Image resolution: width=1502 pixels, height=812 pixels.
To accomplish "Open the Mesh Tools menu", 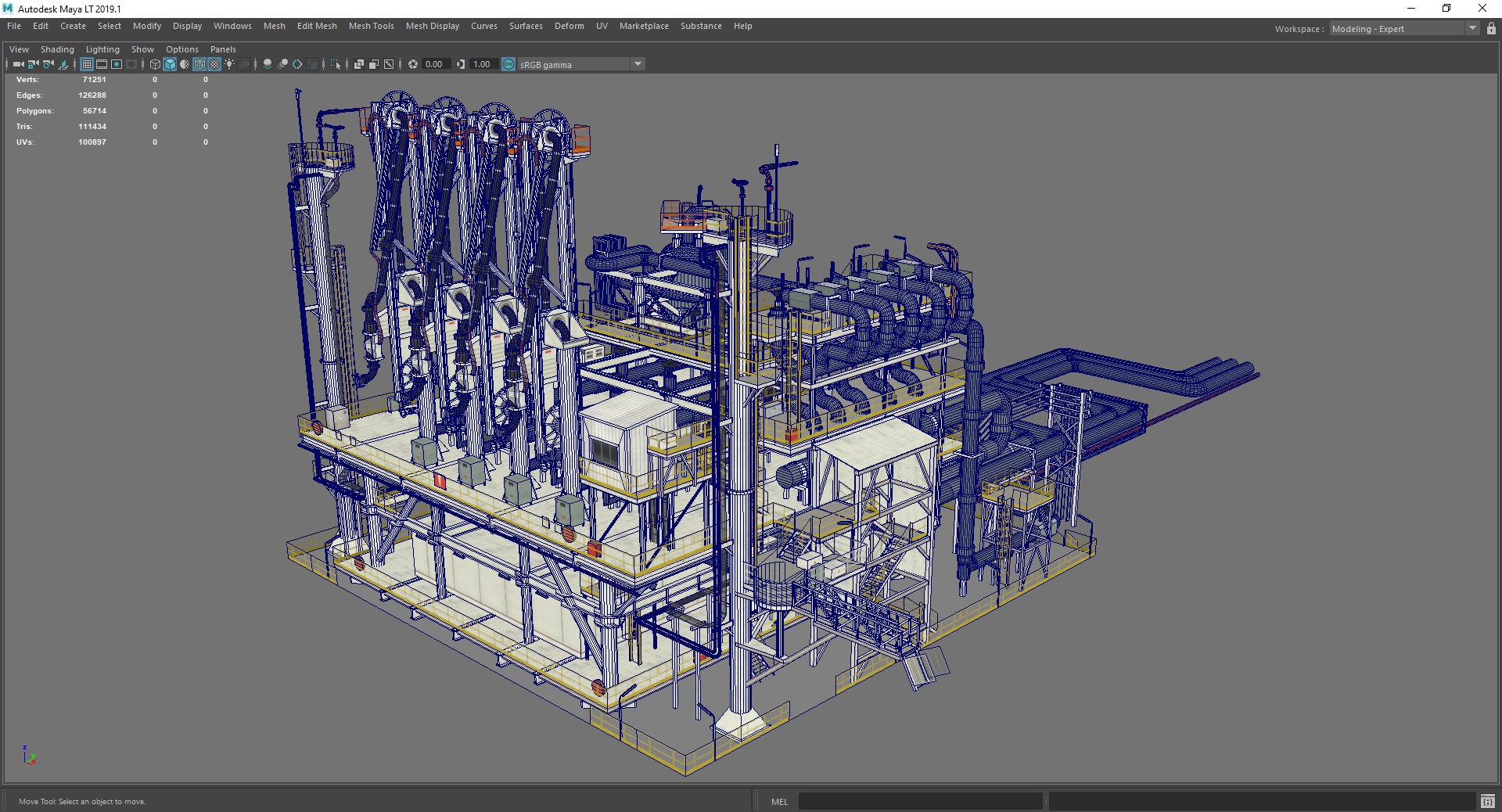I will (372, 26).
